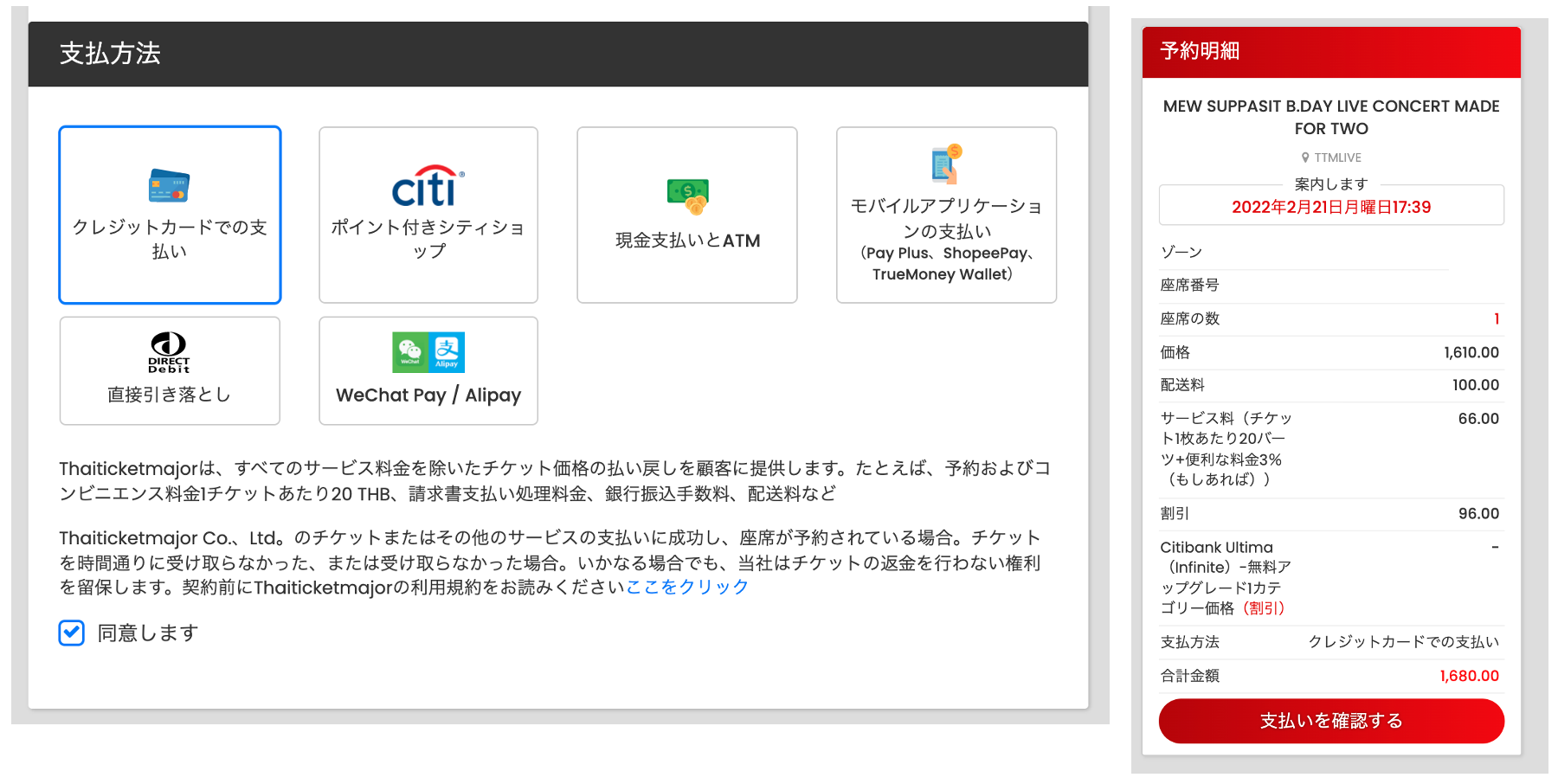The image size is (1558, 784).
Task: Click the TTMLIVE location pin icon
Action: (x=1305, y=157)
